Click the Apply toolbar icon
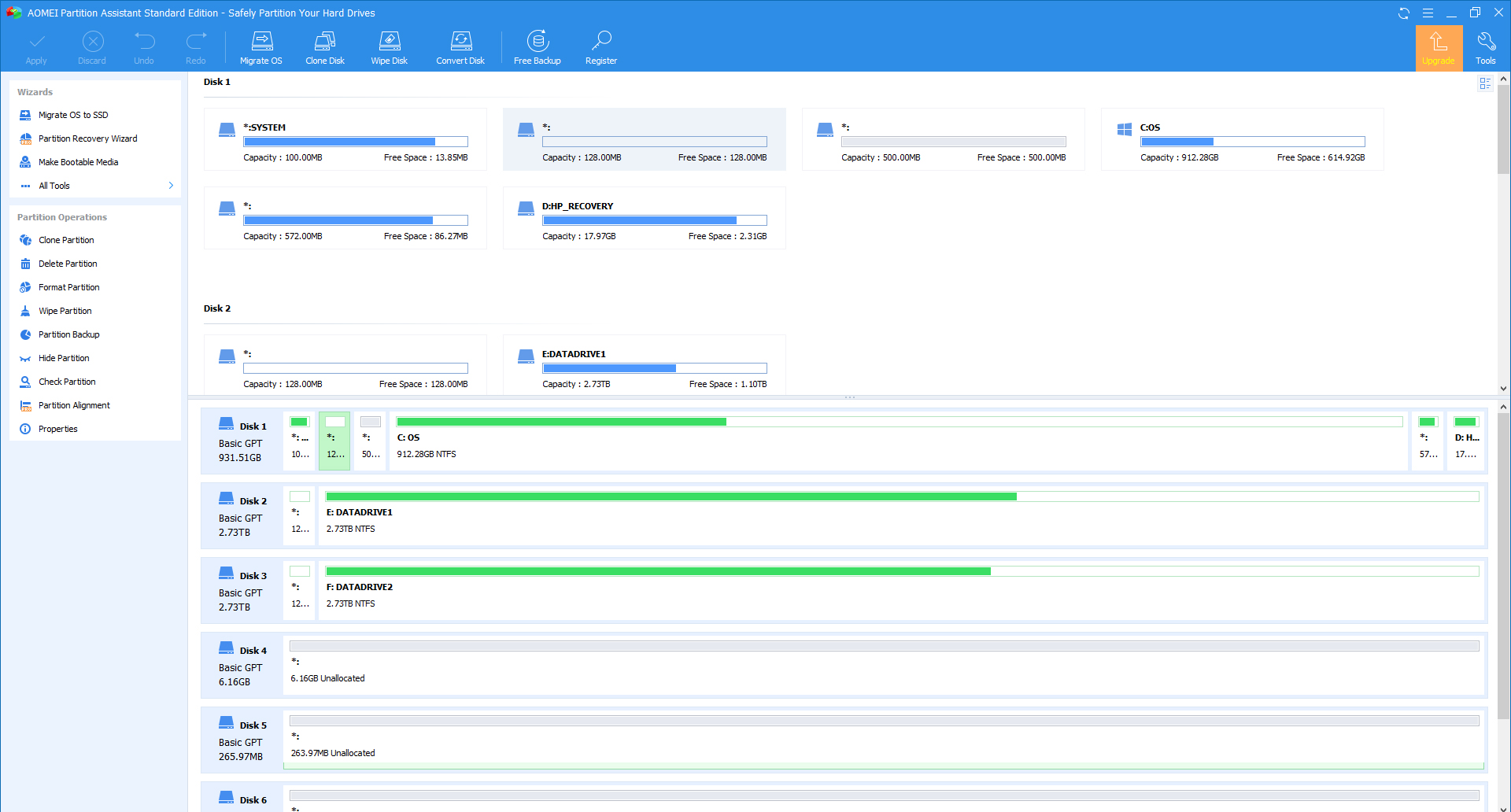Image resolution: width=1511 pixels, height=812 pixels. tap(36, 48)
